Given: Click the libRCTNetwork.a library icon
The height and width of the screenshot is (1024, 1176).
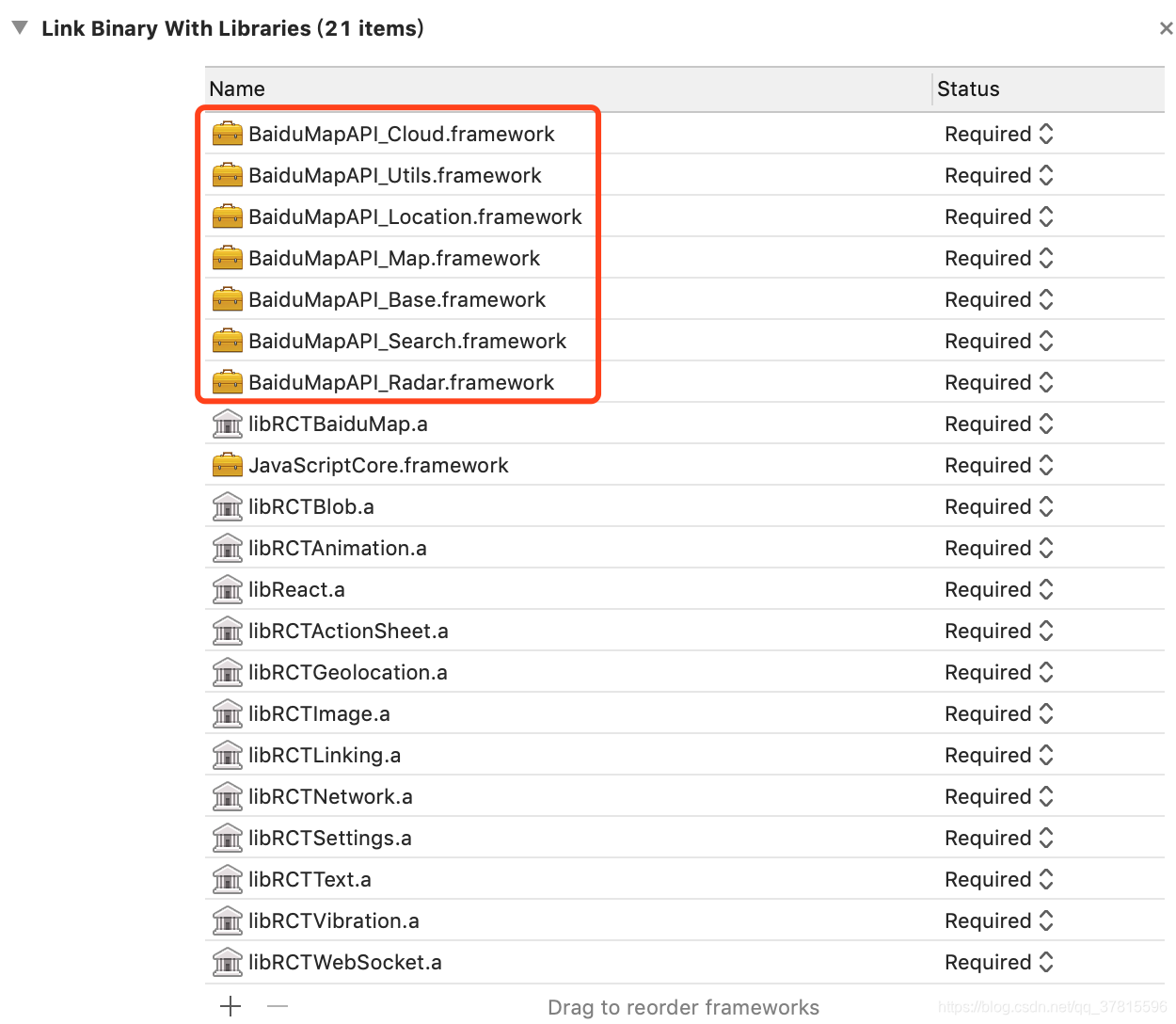Looking at the screenshot, I should [228, 796].
